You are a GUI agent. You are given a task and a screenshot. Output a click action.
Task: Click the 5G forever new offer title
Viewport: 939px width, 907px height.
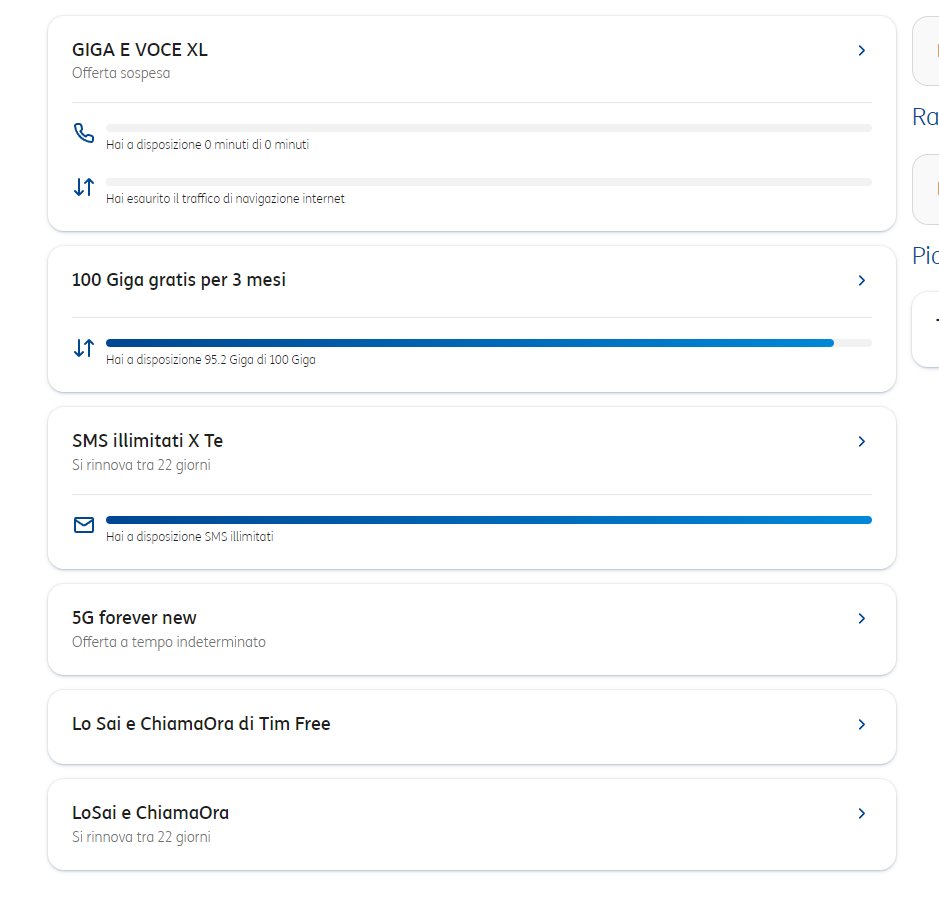click(x=134, y=618)
